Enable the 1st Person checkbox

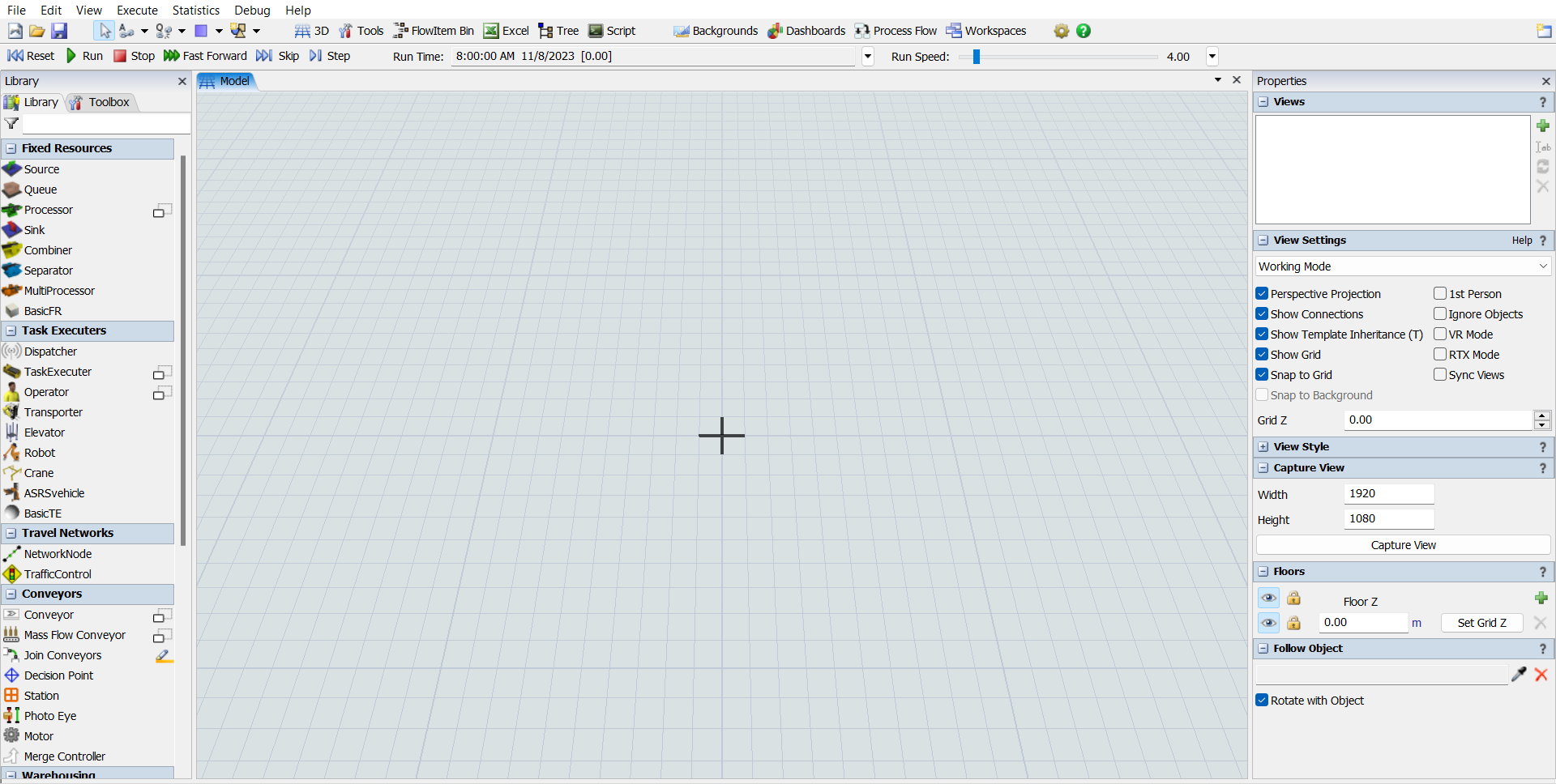pos(1440,294)
